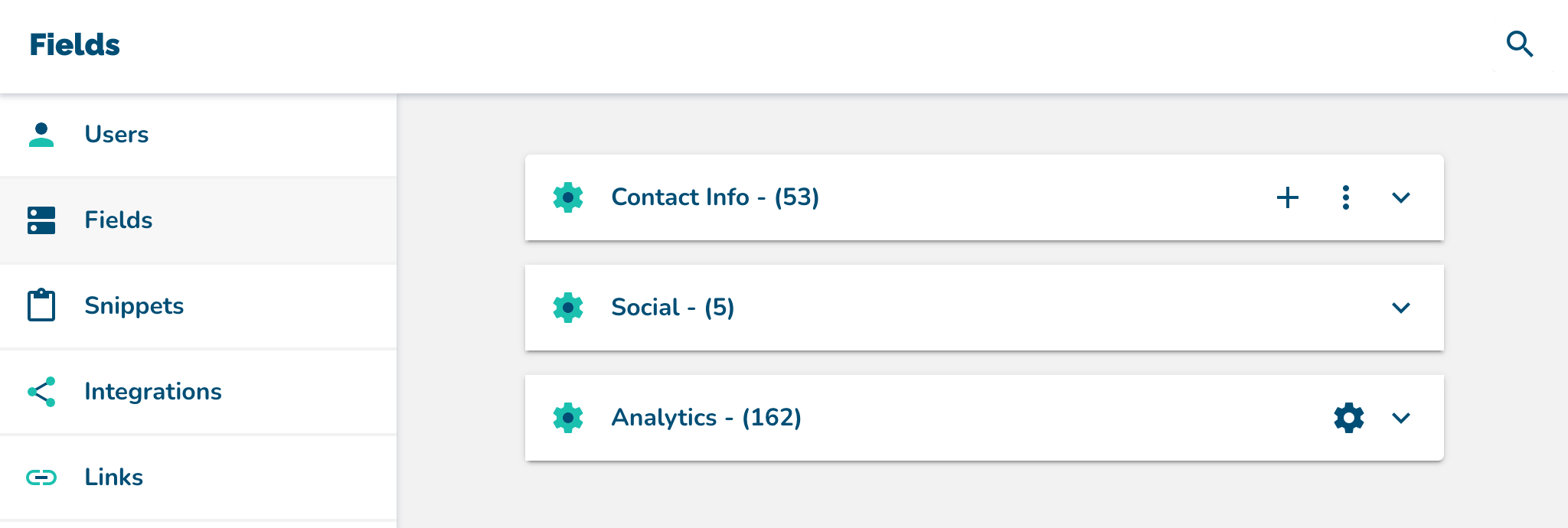
Task: Navigate to Links in sidebar
Action: click(x=198, y=477)
